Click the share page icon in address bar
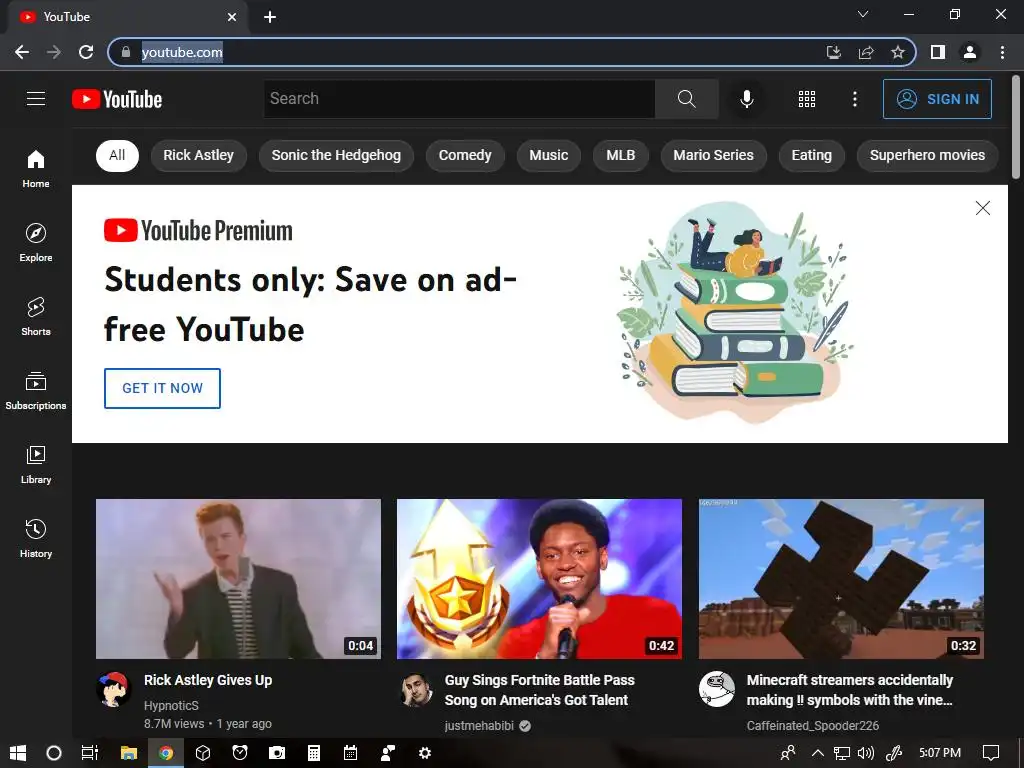 click(866, 52)
